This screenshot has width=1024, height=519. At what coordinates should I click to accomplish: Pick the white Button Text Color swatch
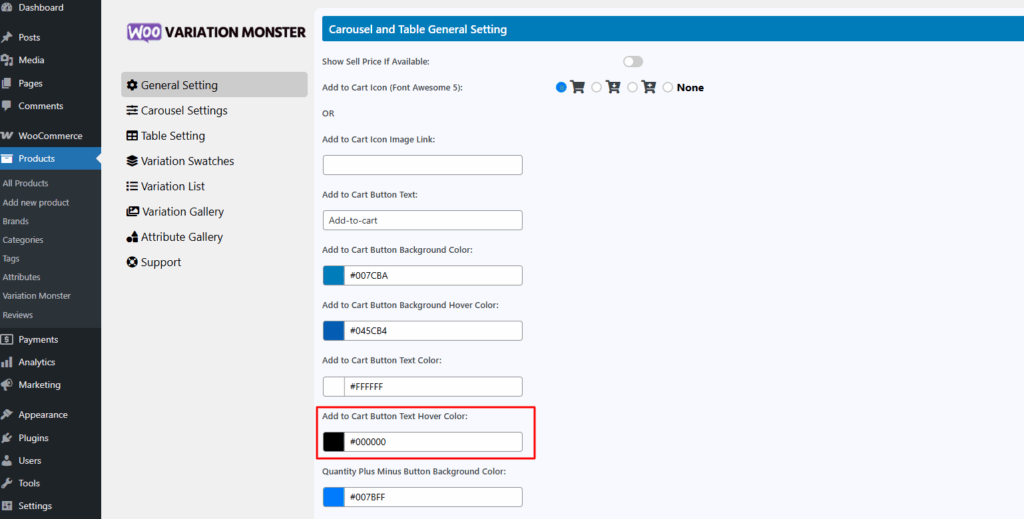[334, 386]
